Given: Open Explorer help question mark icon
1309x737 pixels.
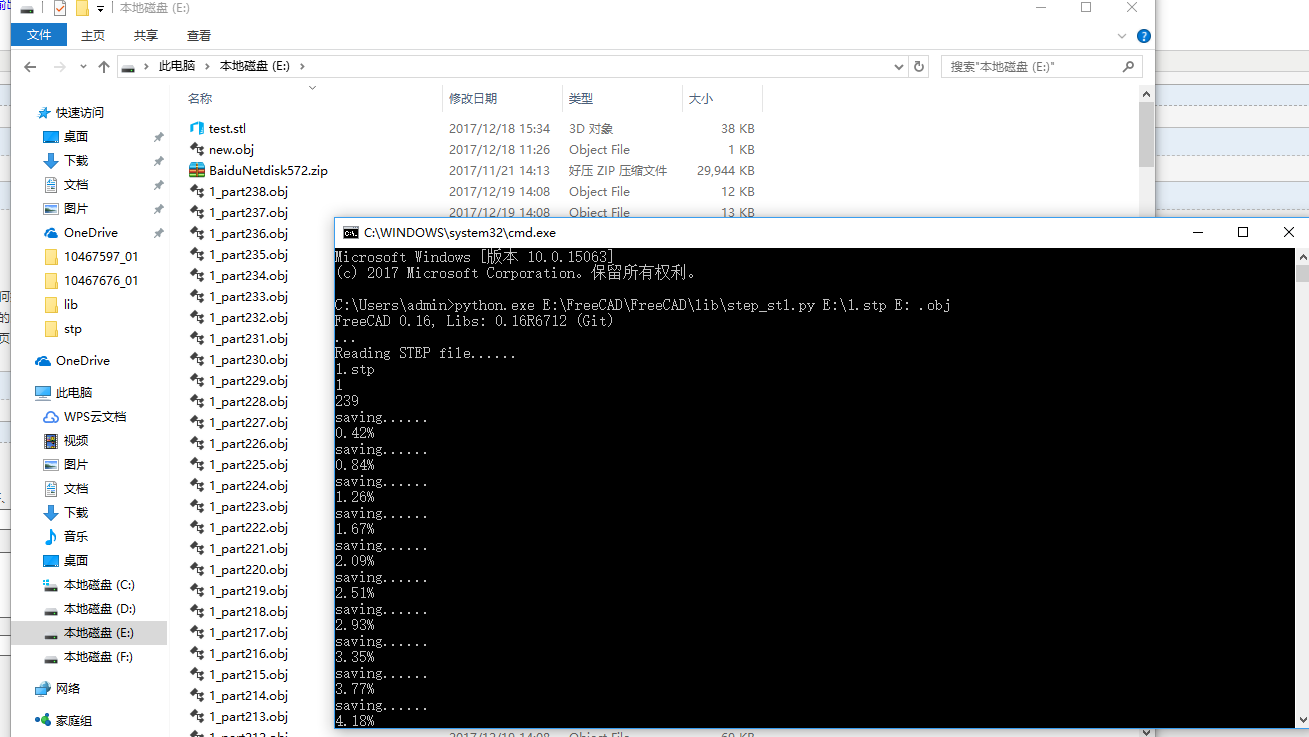Looking at the screenshot, I should coord(1144,36).
